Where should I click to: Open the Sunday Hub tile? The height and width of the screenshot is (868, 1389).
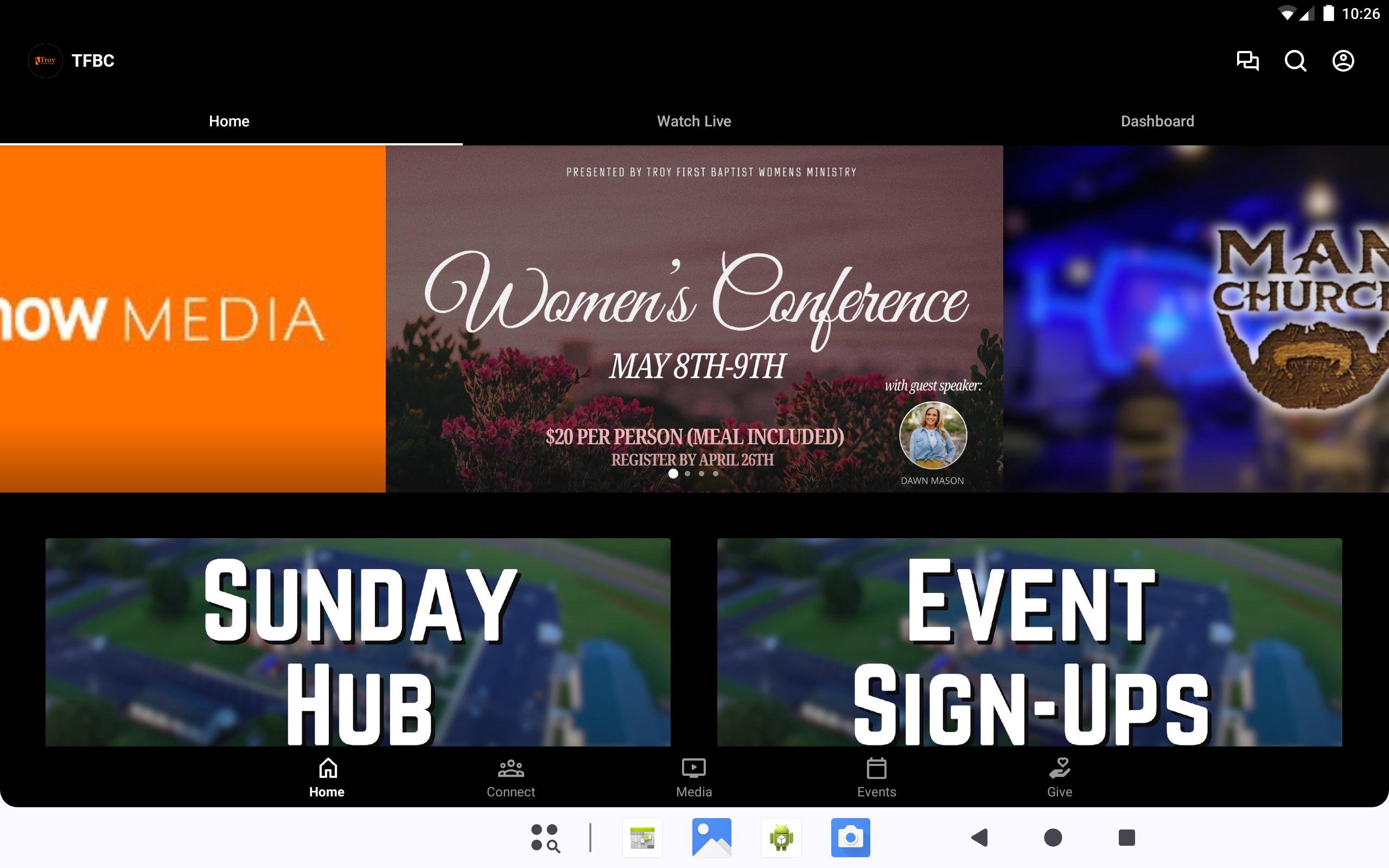(x=358, y=642)
